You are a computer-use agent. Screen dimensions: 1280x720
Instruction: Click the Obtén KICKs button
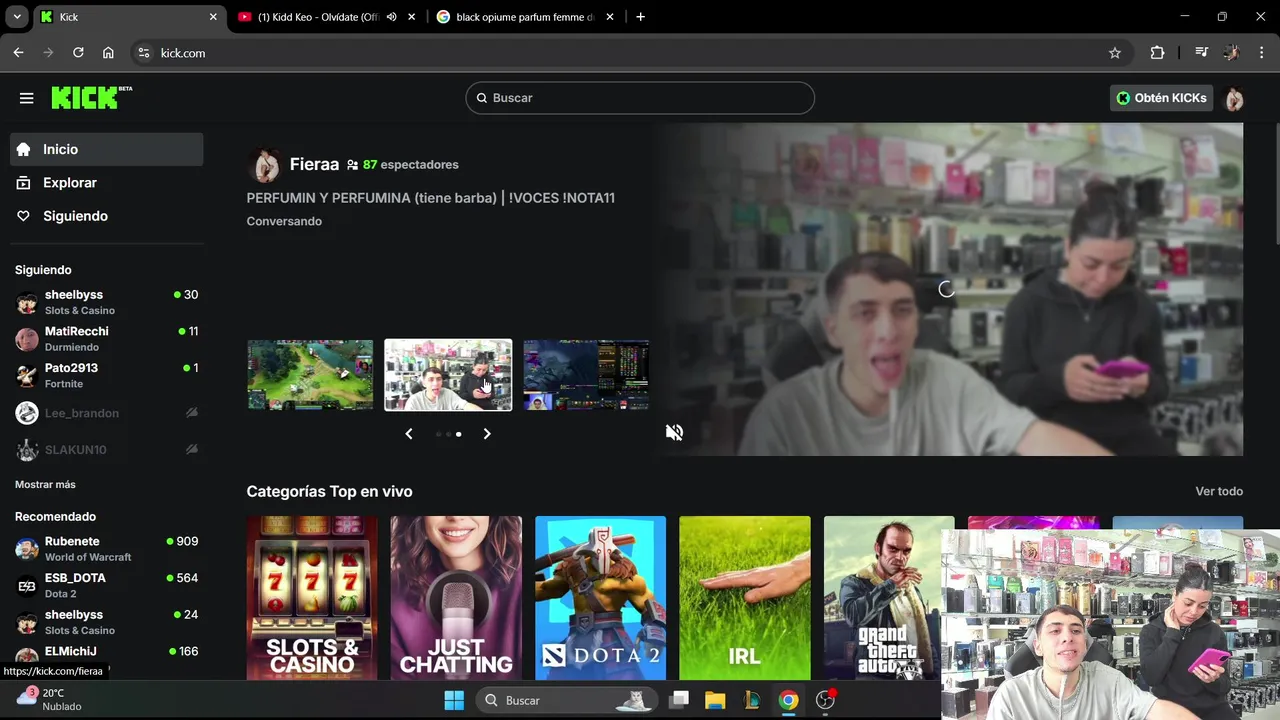(x=1161, y=98)
